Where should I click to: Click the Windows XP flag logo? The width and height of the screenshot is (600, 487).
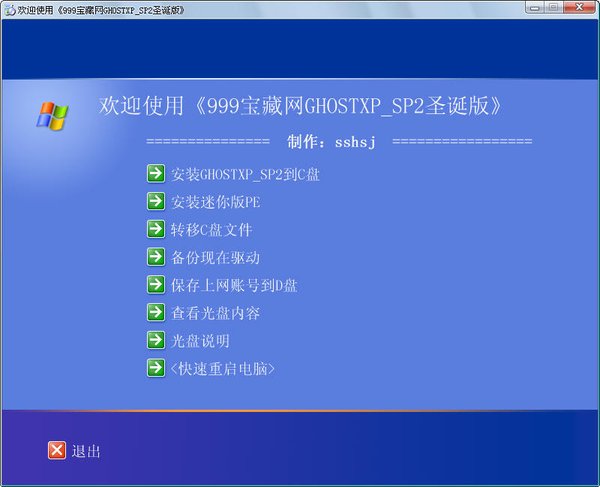tap(52, 116)
